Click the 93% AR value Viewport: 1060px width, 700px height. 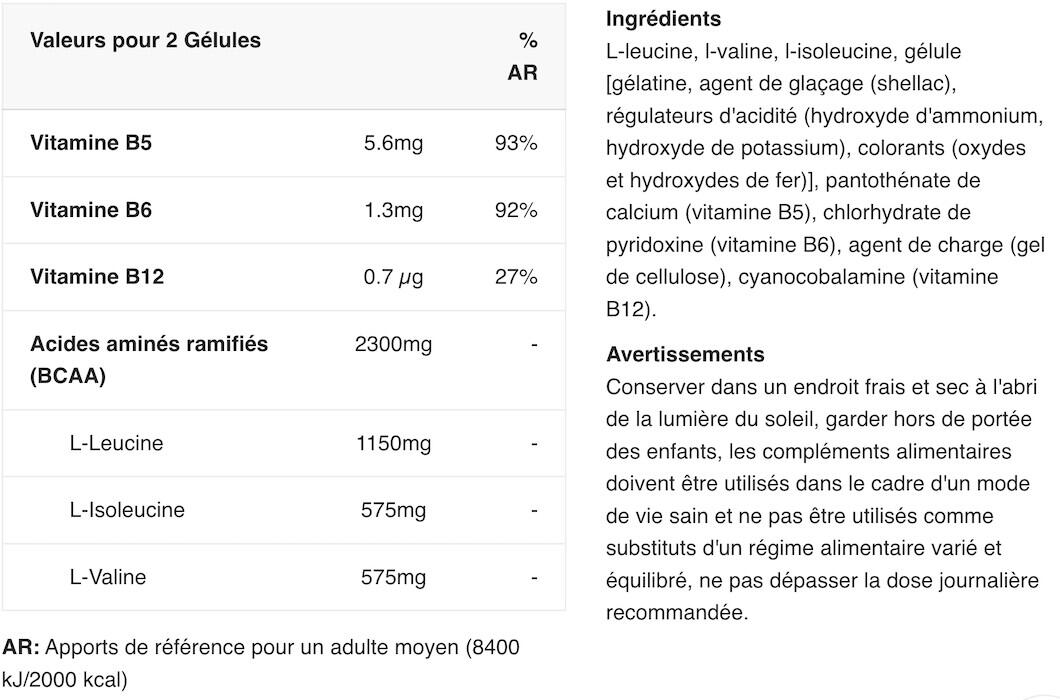[x=516, y=143]
